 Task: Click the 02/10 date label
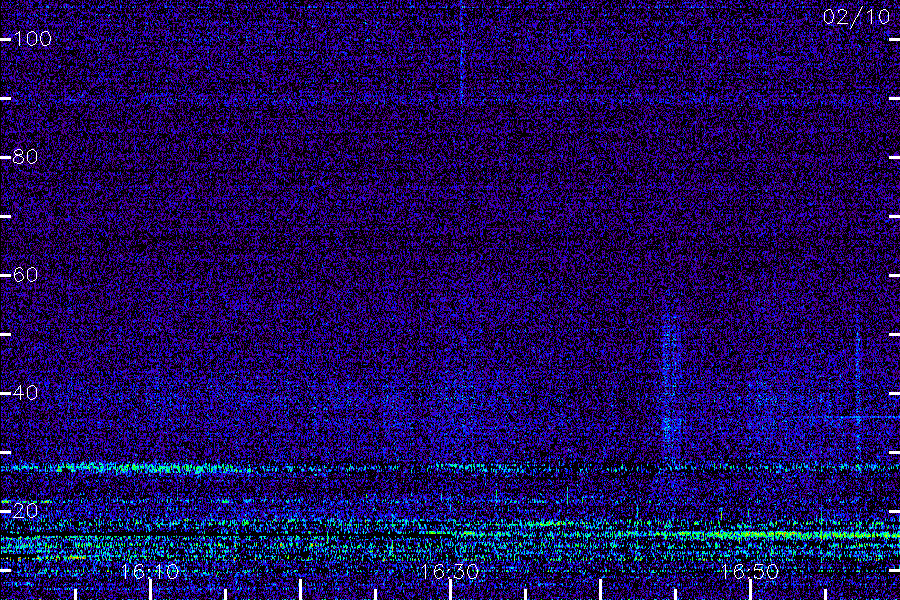856,17
